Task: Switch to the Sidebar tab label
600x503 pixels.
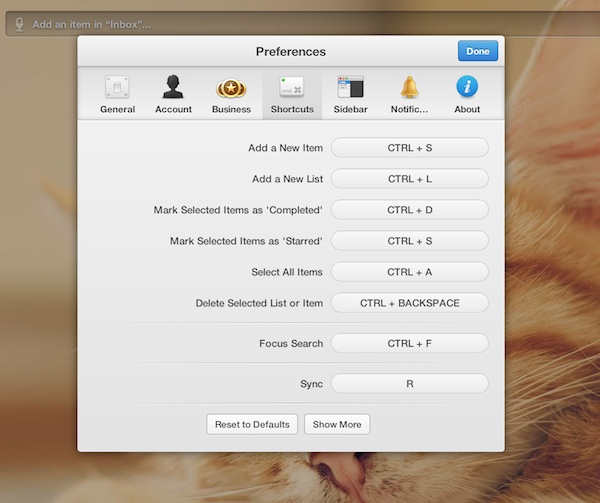Action: (351, 109)
